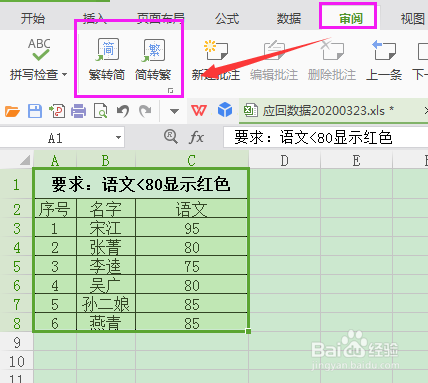Click the 名字 header cell
Screen dimensions: 428x383
[106, 209]
